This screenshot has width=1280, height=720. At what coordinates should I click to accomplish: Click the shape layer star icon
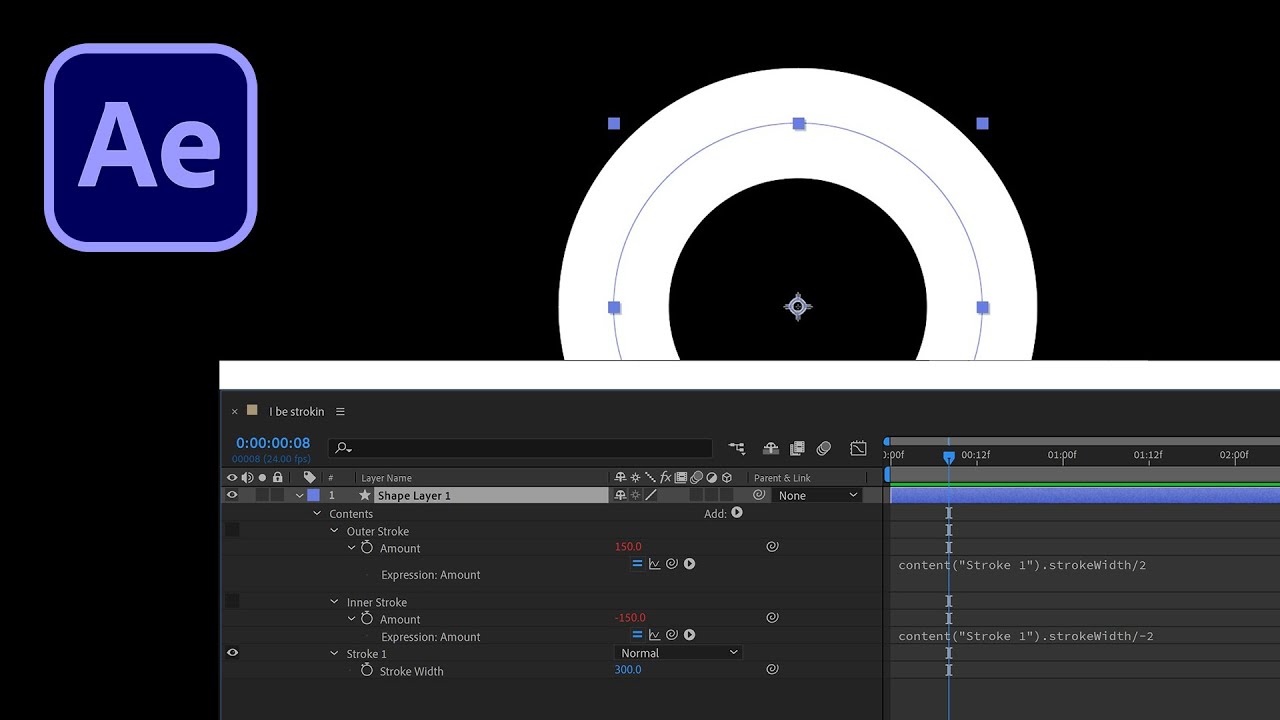(x=365, y=495)
